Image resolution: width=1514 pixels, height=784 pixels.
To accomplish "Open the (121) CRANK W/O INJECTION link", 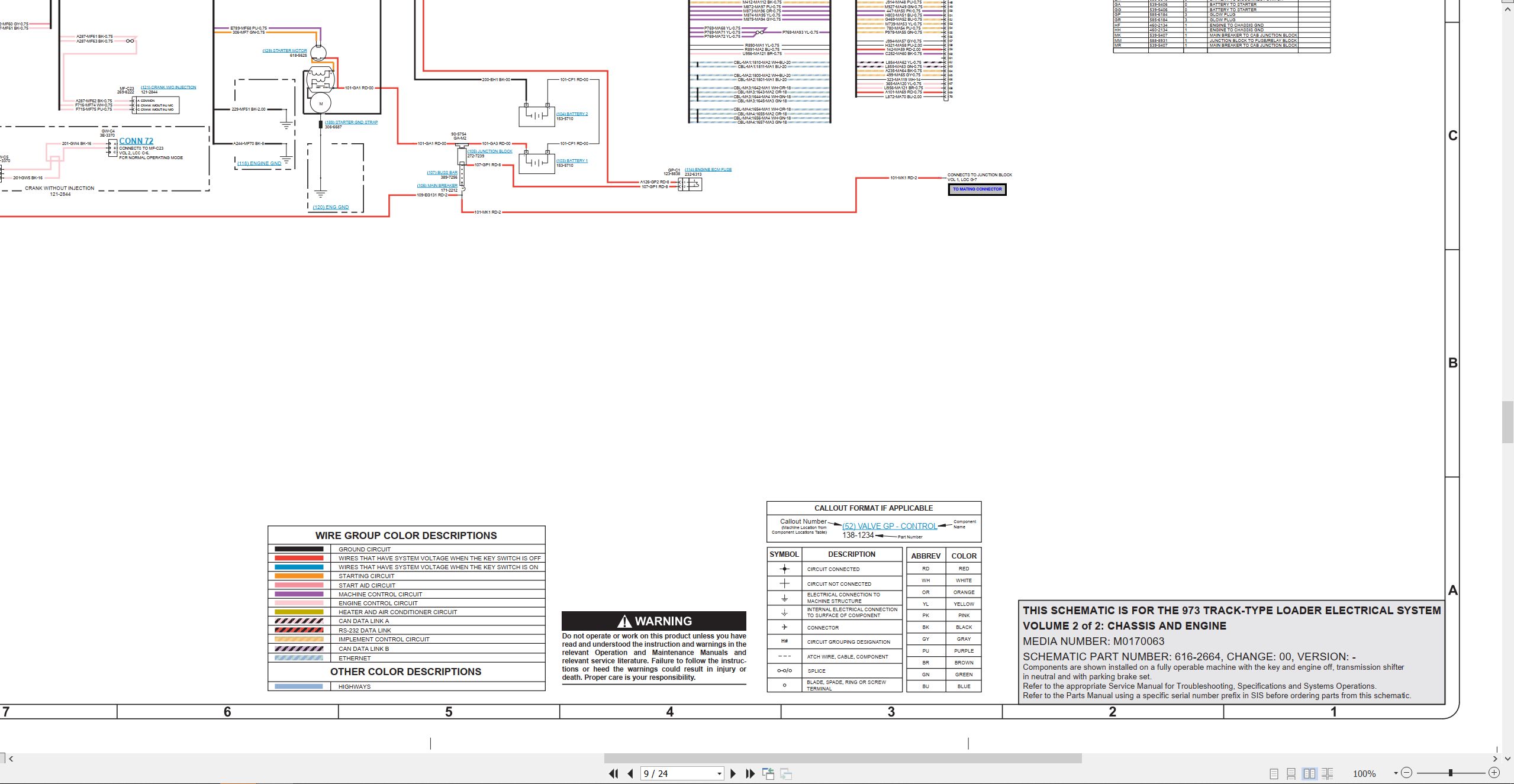I will (169, 88).
